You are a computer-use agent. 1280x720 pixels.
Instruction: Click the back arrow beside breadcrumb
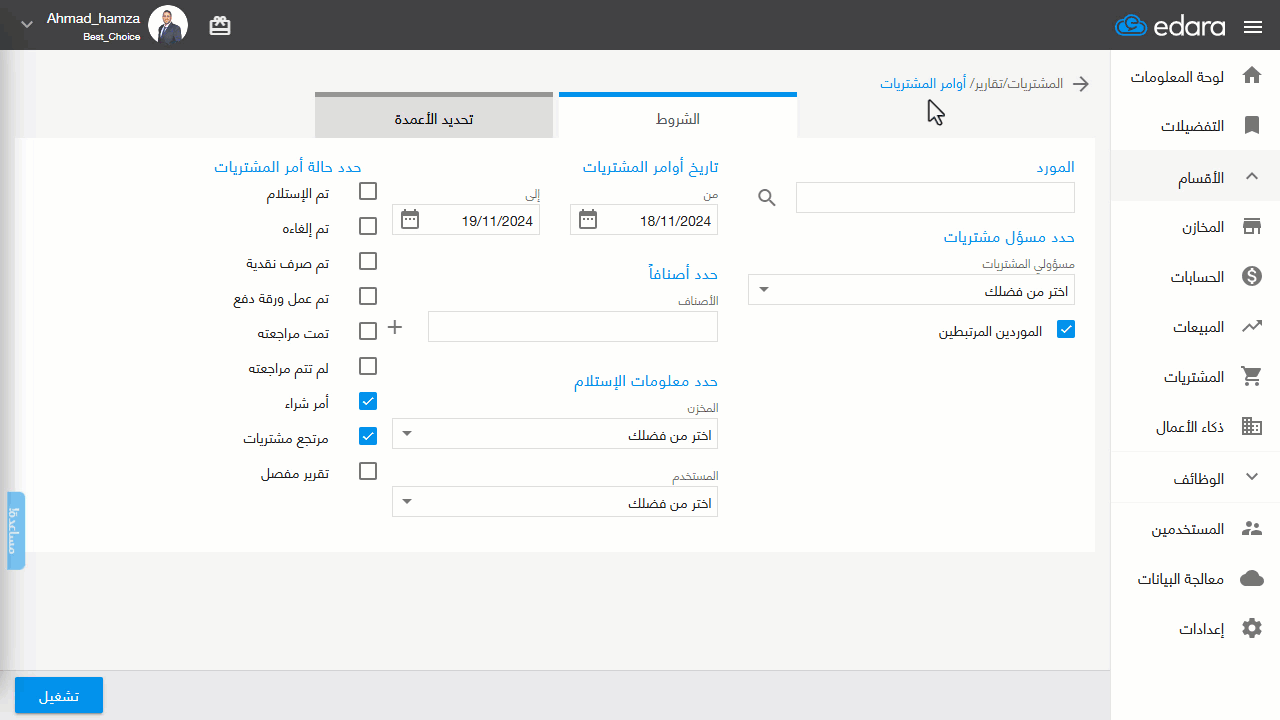click(x=1080, y=84)
